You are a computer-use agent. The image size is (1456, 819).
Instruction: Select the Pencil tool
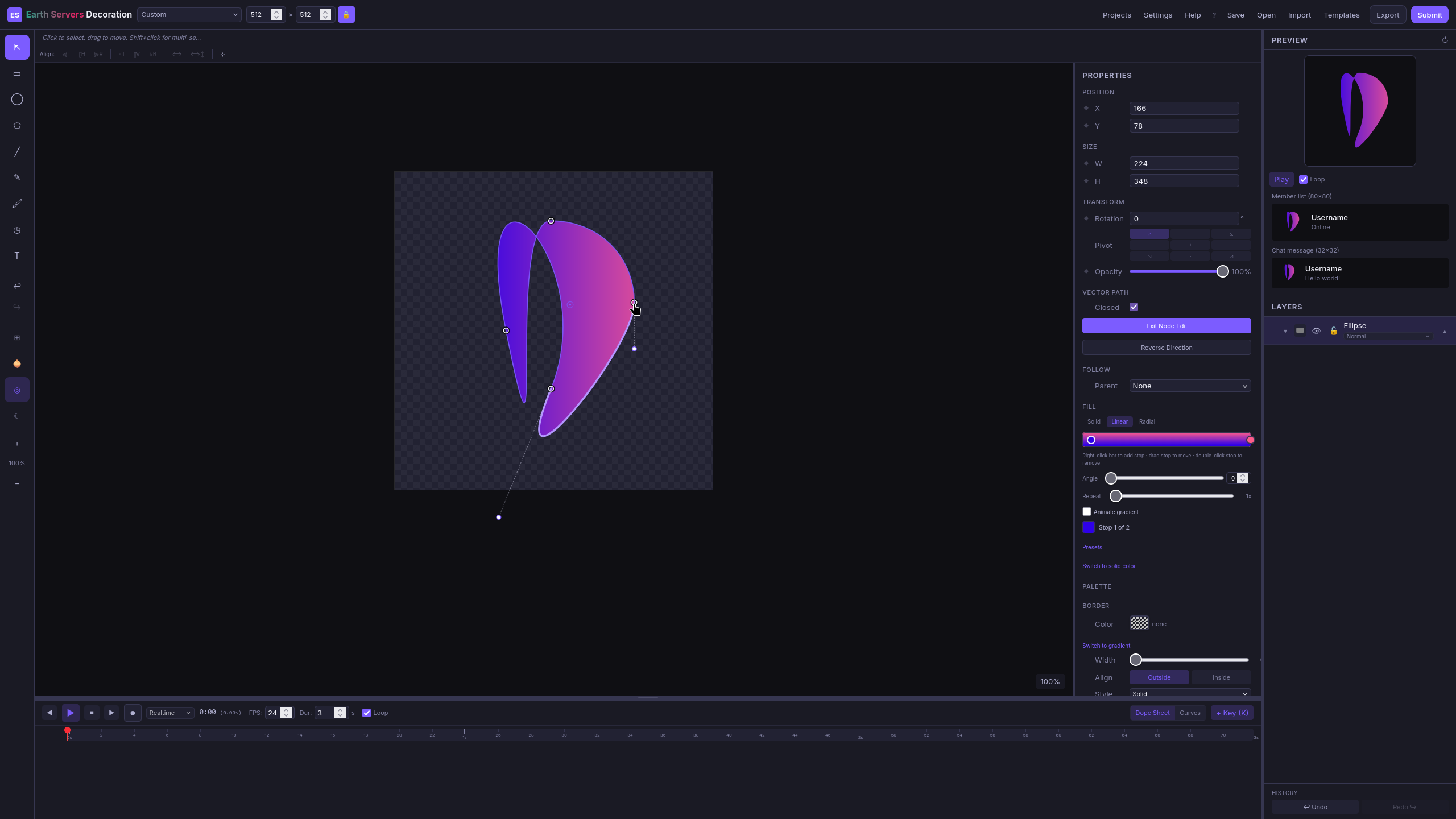pyautogui.click(x=16, y=176)
